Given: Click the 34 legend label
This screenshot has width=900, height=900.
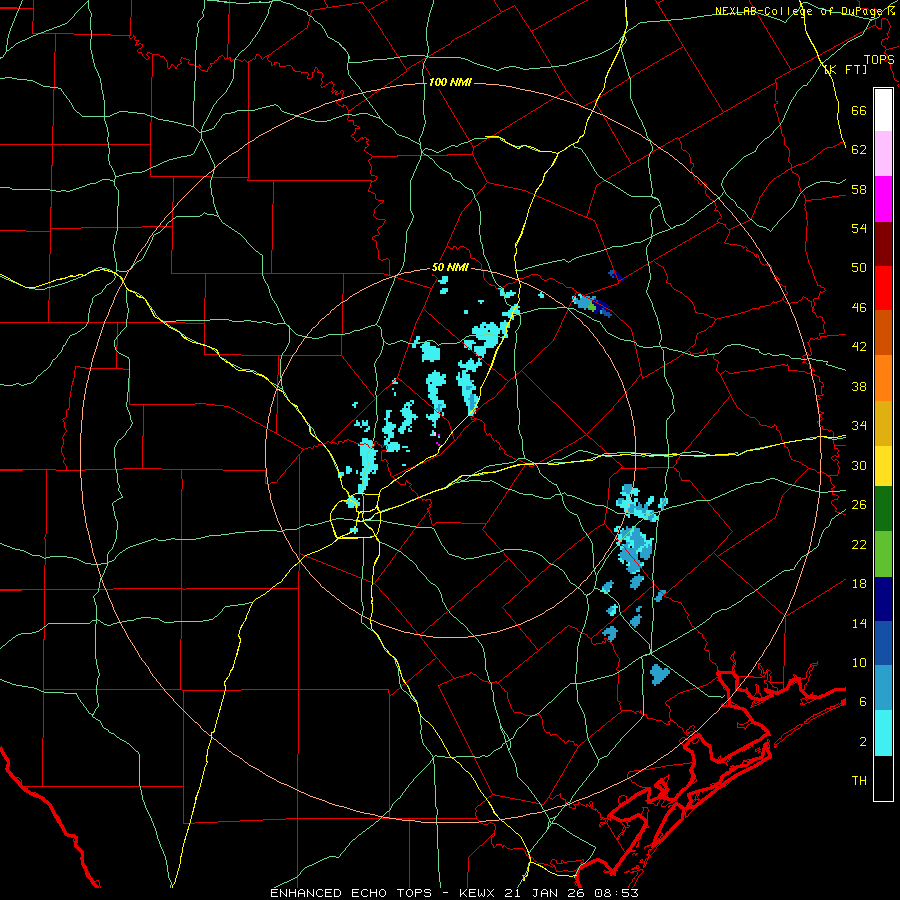Looking at the screenshot, I should (859, 425).
